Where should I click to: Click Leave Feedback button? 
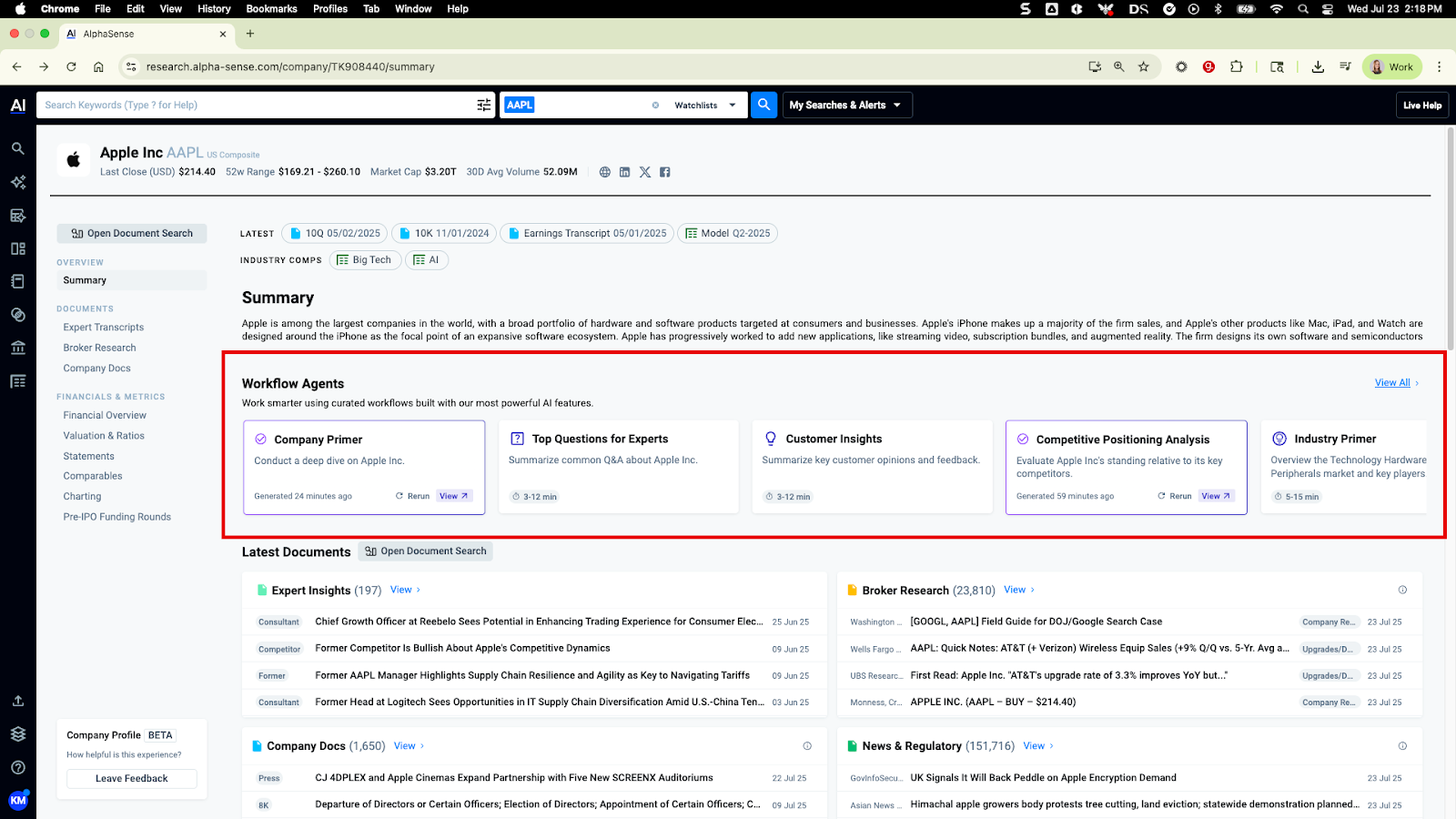pyautogui.click(x=132, y=779)
